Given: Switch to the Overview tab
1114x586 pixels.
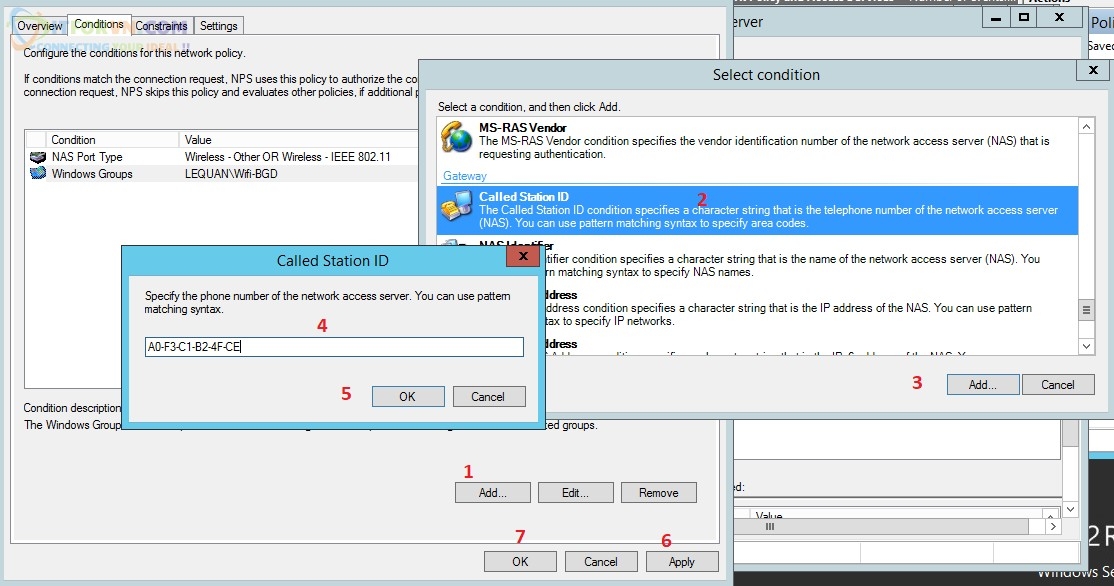Looking at the screenshot, I should click(x=40, y=26).
